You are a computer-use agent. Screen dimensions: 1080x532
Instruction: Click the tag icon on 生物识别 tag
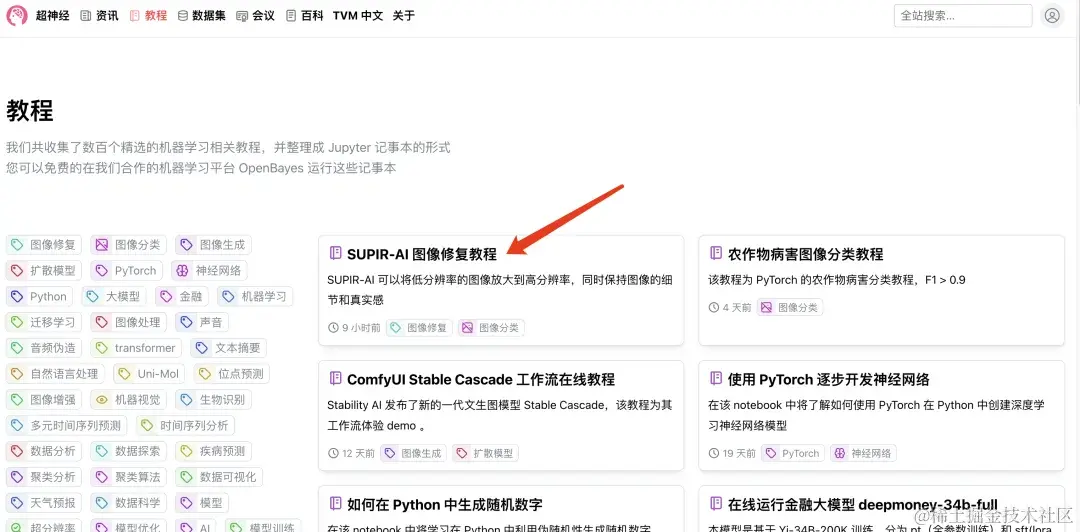187,399
